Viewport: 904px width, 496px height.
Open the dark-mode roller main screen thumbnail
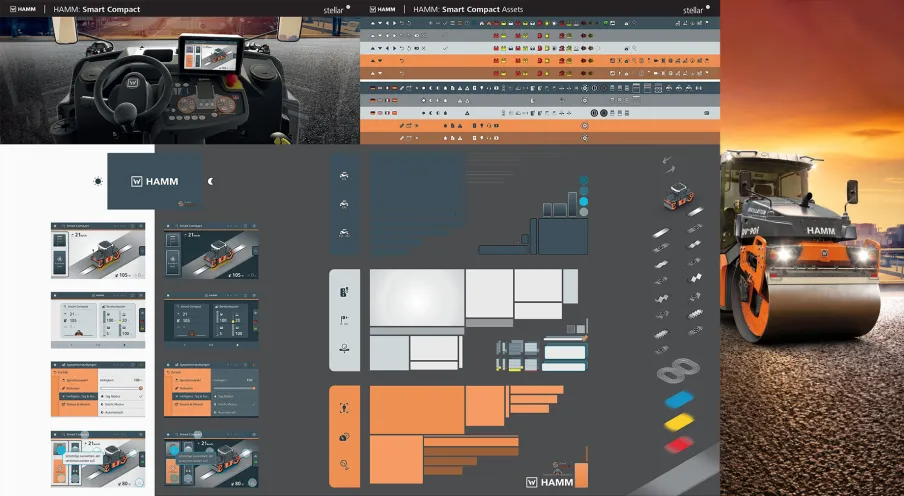(211, 251)
